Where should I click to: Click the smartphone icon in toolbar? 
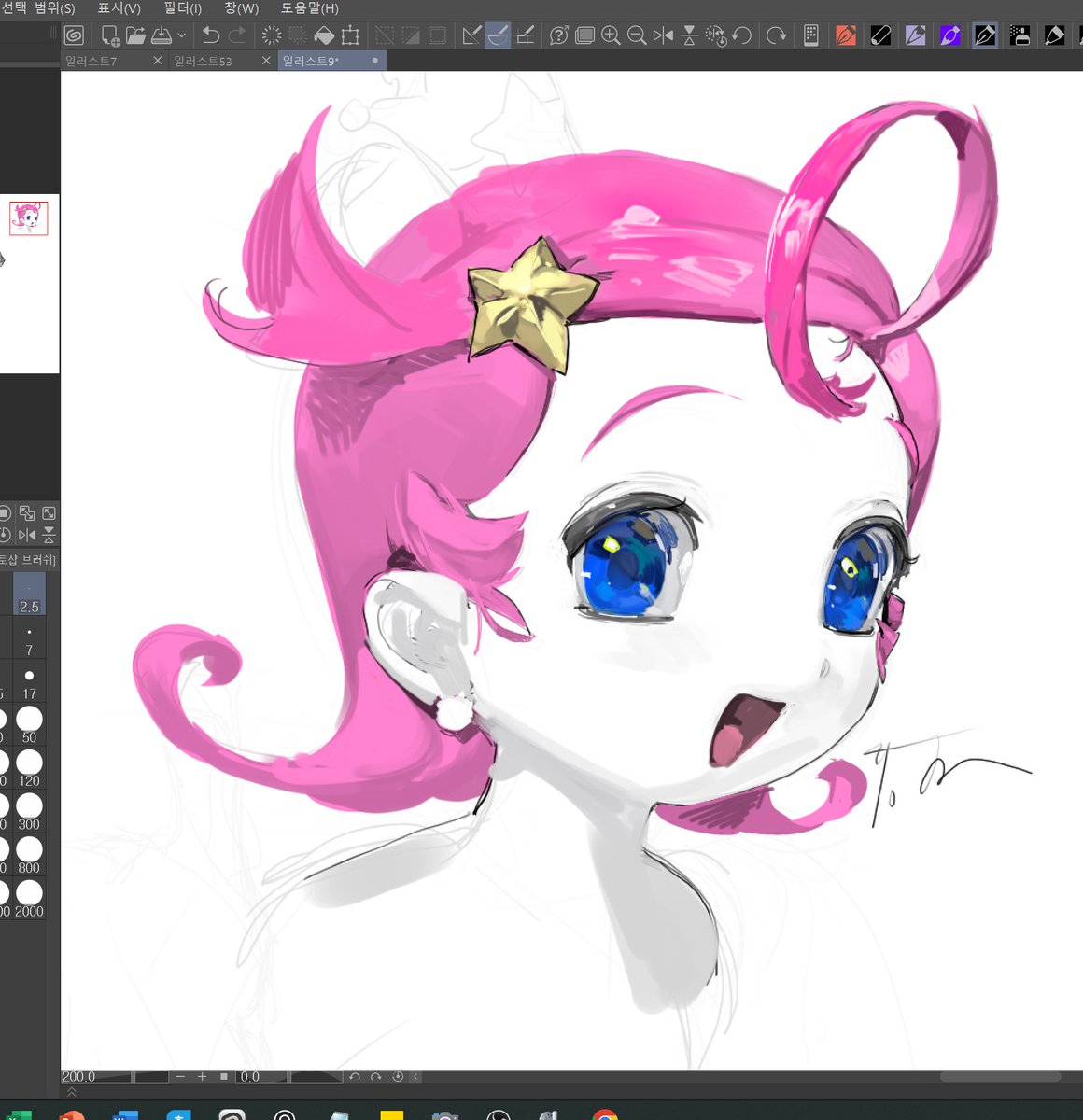coord(810,35)
